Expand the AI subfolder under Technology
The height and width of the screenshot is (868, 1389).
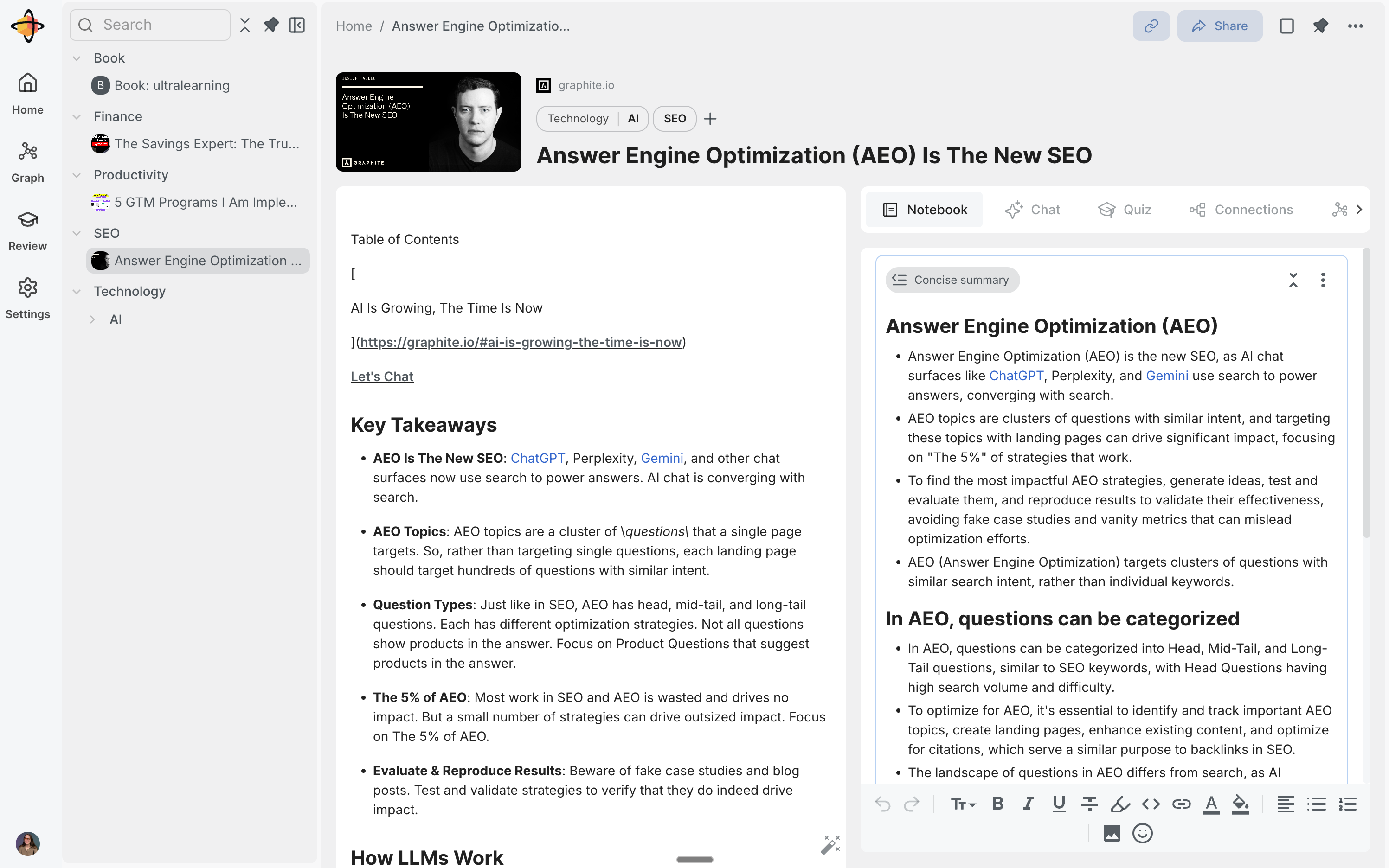point(92,320)
